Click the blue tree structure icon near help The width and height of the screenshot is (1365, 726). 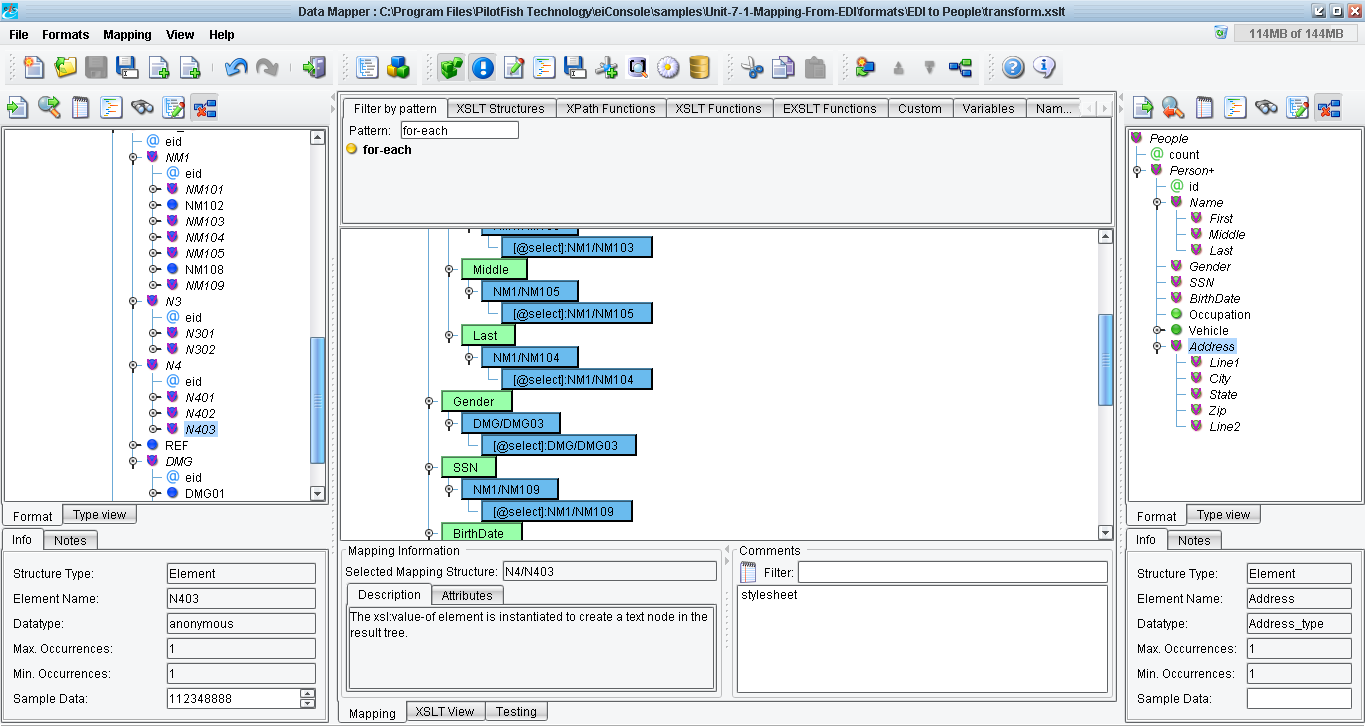coord(960,67)
